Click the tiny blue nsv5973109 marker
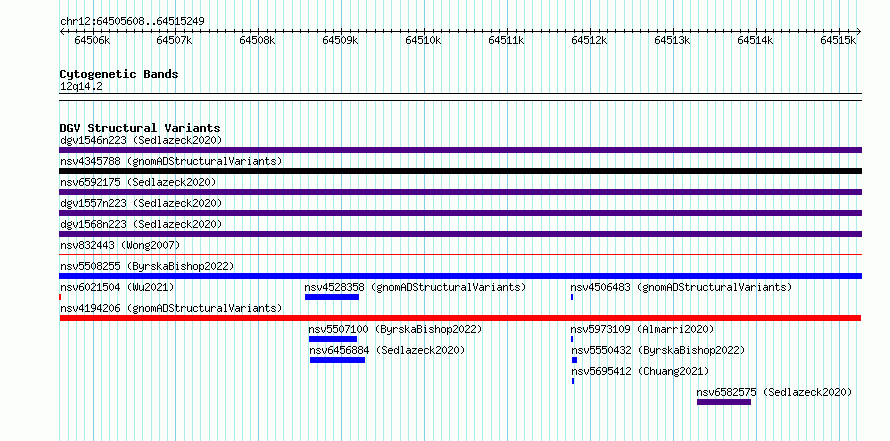The width and height of the screenshot is (890, 441). point(572,339)
